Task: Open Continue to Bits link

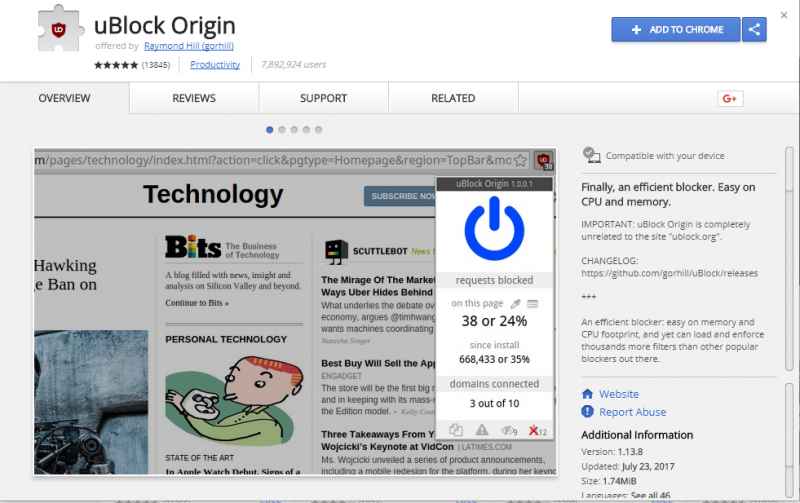Action: point(197,303)
